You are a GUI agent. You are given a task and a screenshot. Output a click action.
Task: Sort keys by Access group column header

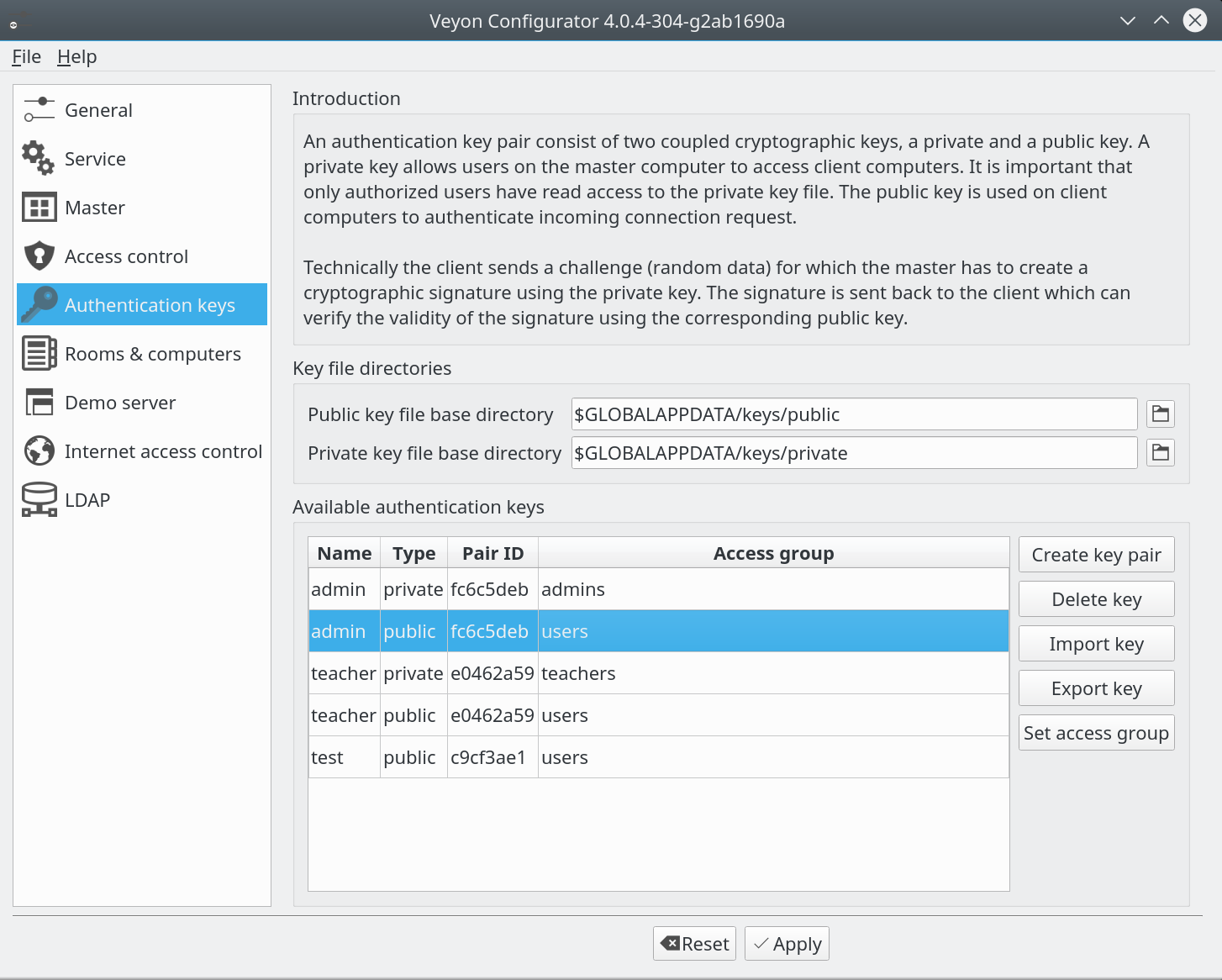pos(773,553)
